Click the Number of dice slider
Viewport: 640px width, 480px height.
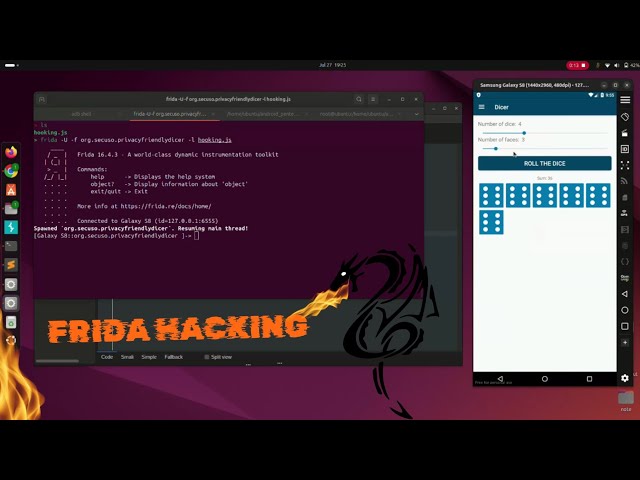tap(544, 133)
